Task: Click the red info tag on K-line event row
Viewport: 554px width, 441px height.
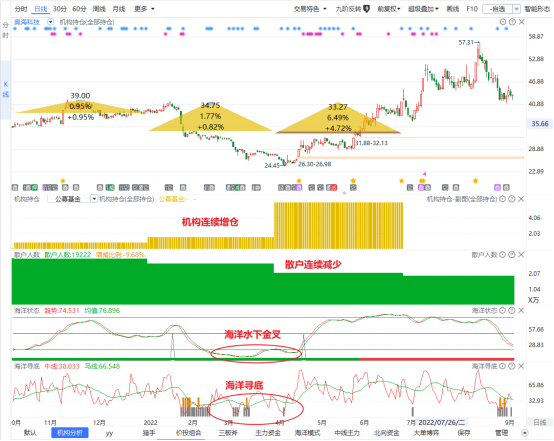Action: coord(334,188)
